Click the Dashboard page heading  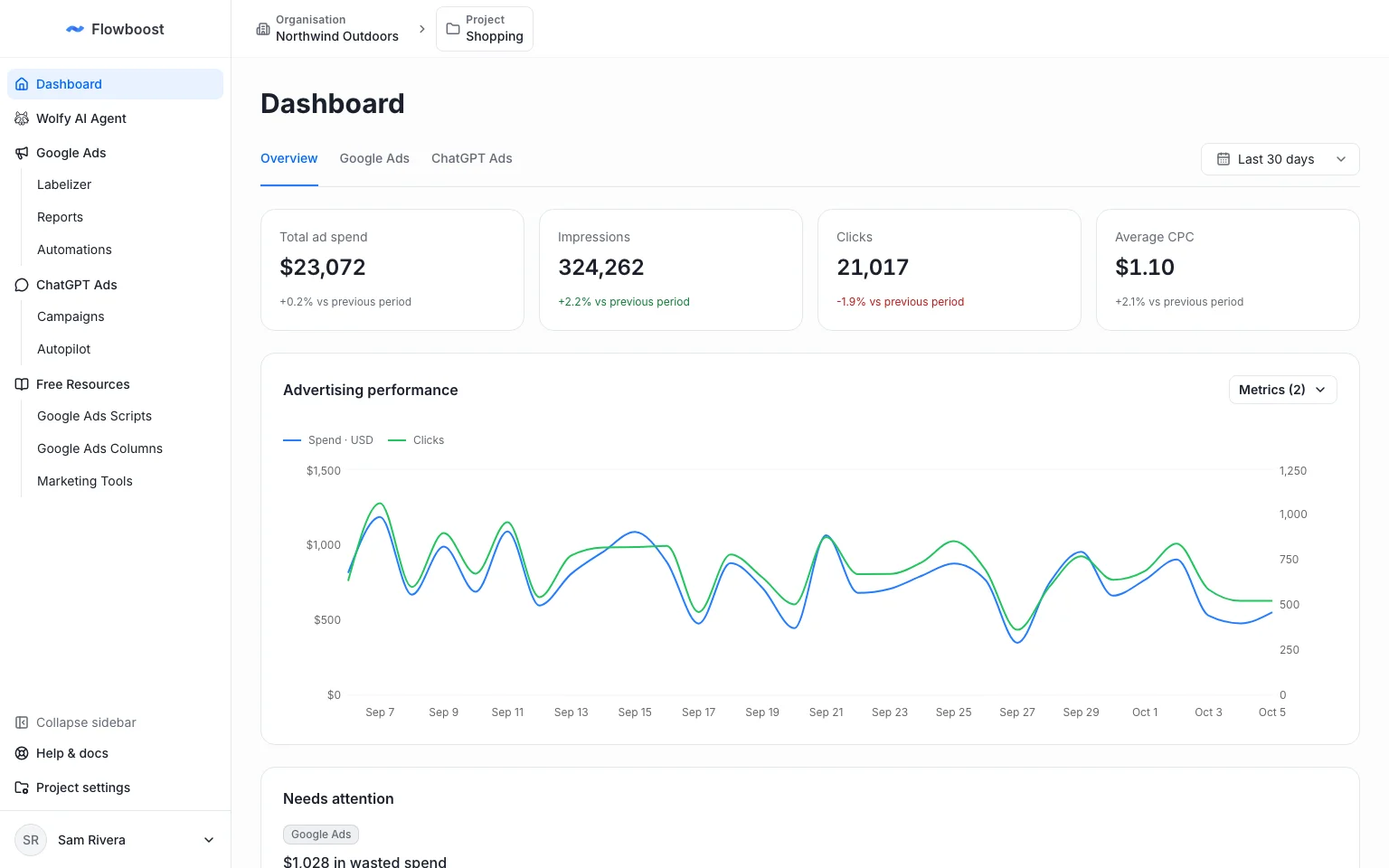tap(333, 104)
